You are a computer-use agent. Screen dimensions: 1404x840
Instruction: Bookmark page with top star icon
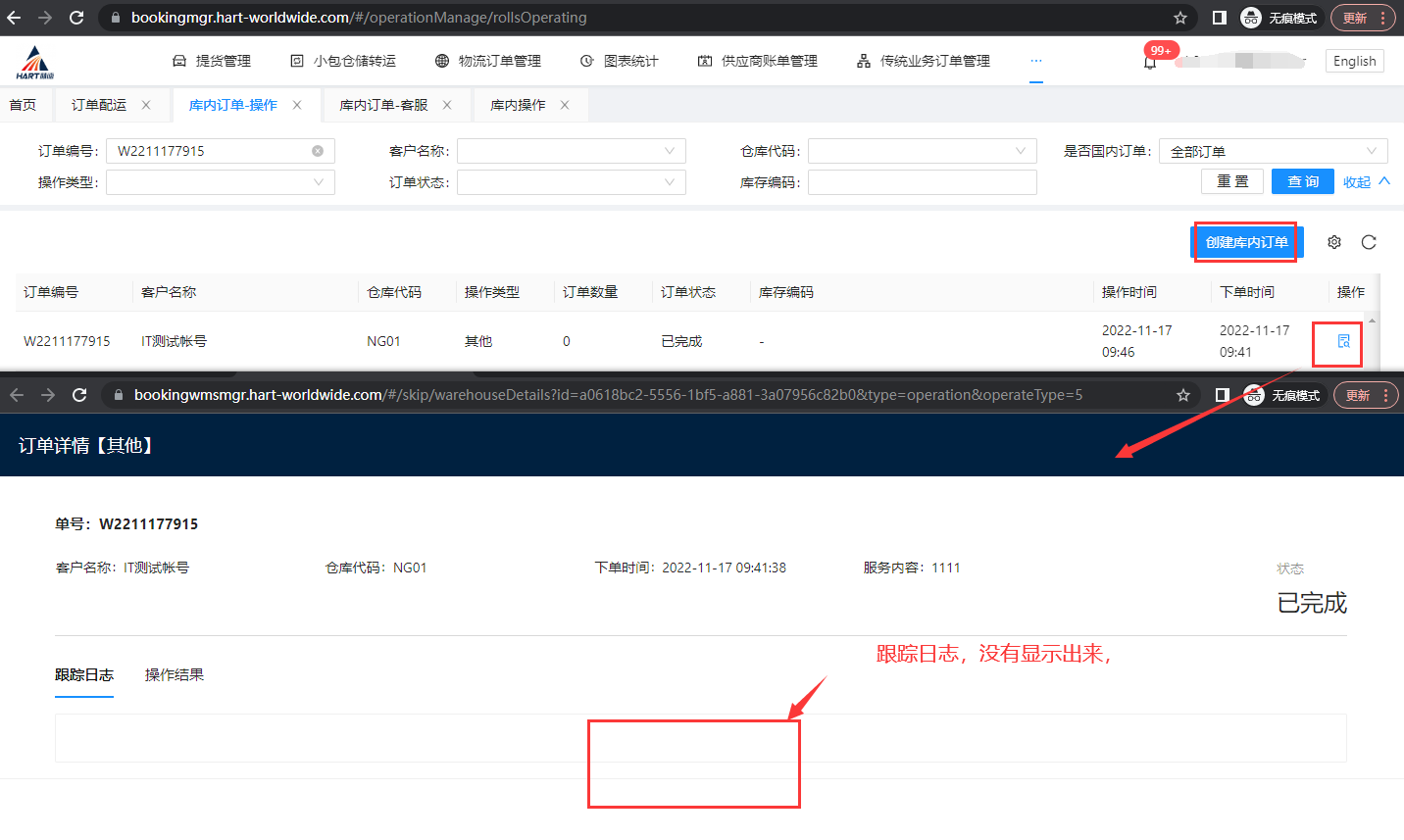(1180, 18)
